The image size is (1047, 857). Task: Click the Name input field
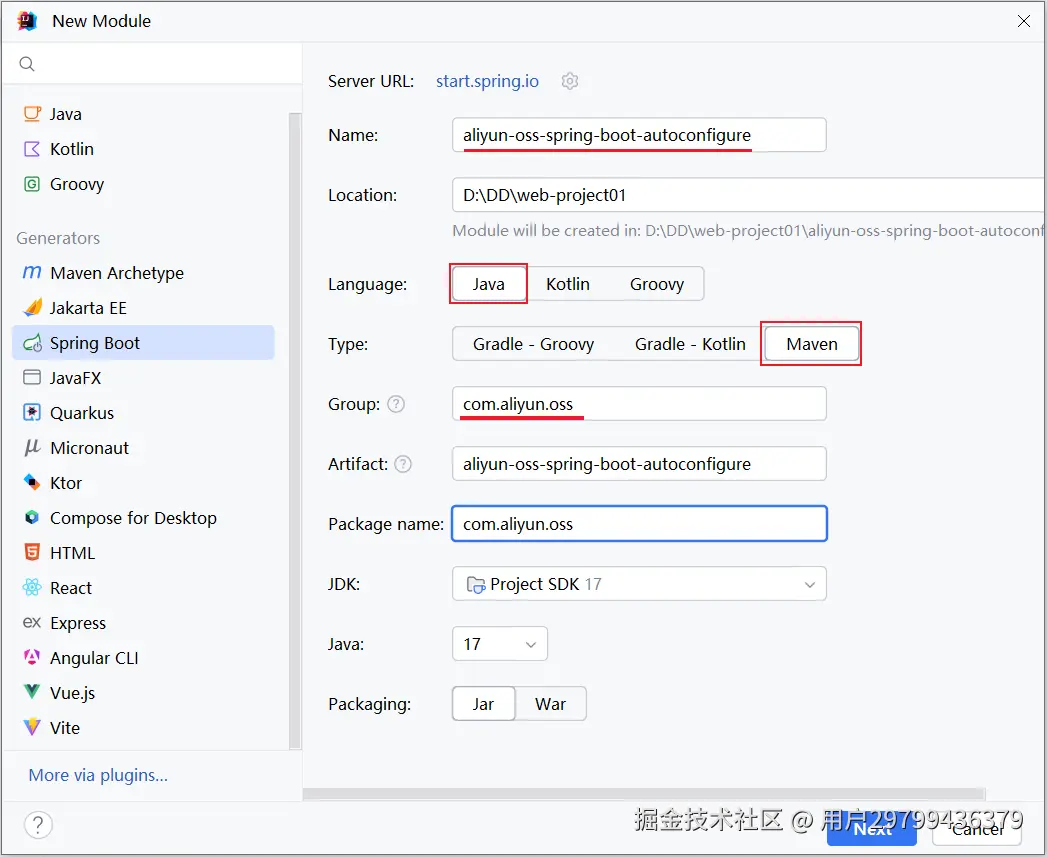pos(639,135)
